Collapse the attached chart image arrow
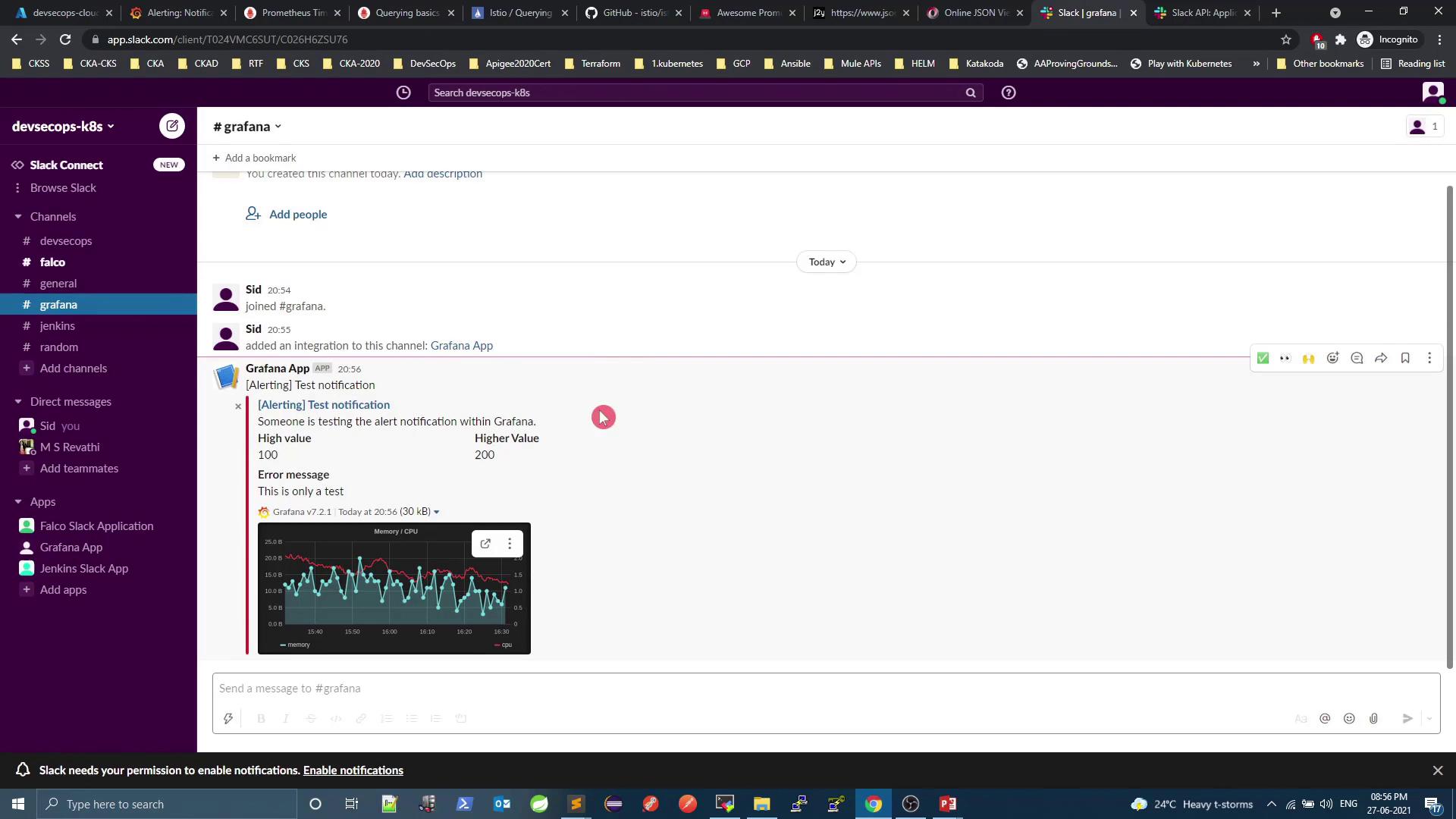Image resolution: width=1456 pixels, height=819 pixels. 436,512
